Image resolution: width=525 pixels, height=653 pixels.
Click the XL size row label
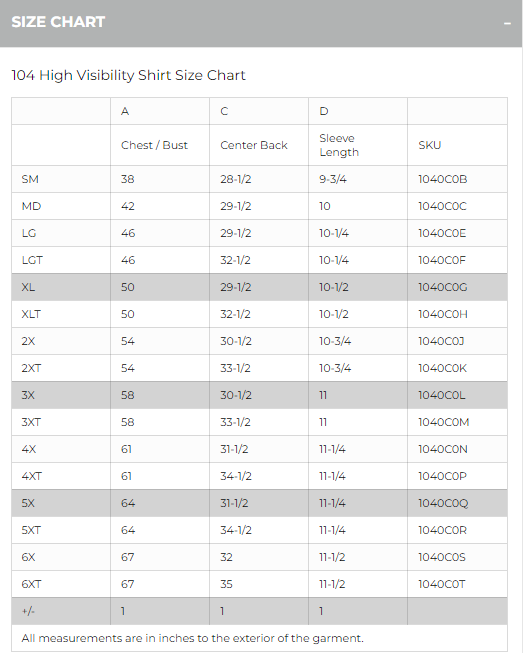click(28, 287)
